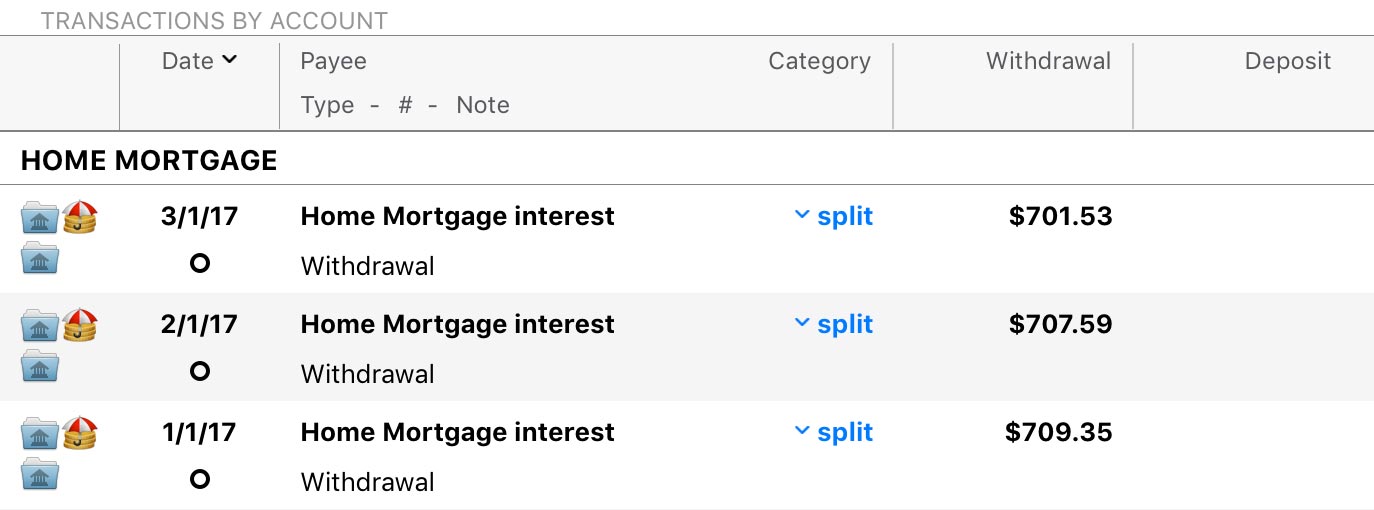Expand the split category for 2/1/17 transaction

833,324
